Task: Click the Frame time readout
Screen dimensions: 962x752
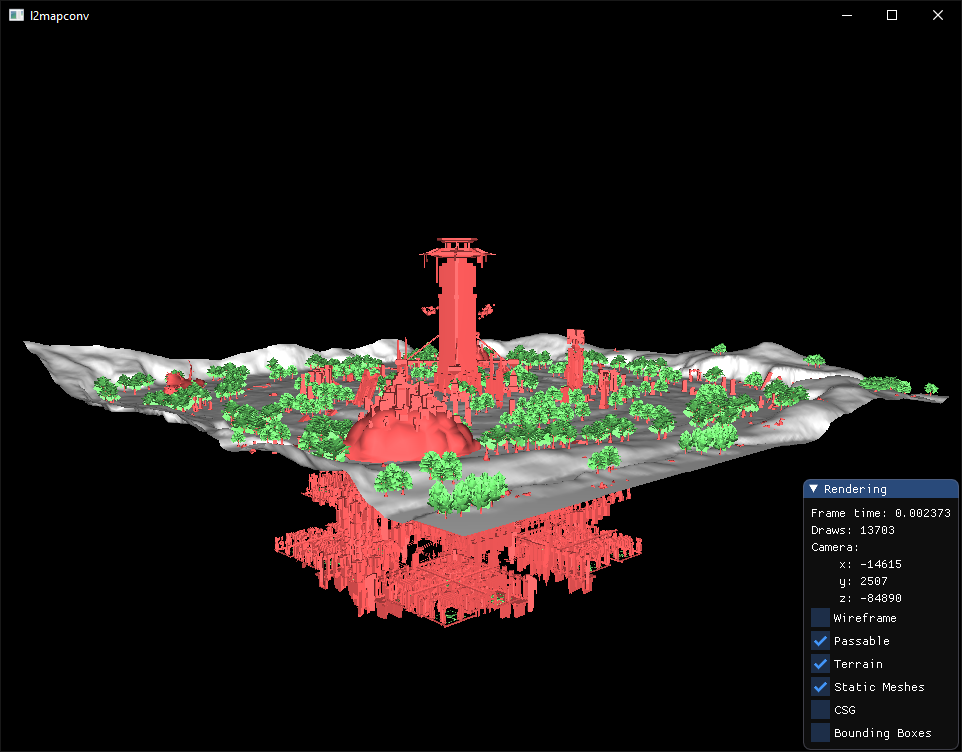Action: (x=880, y=513)
